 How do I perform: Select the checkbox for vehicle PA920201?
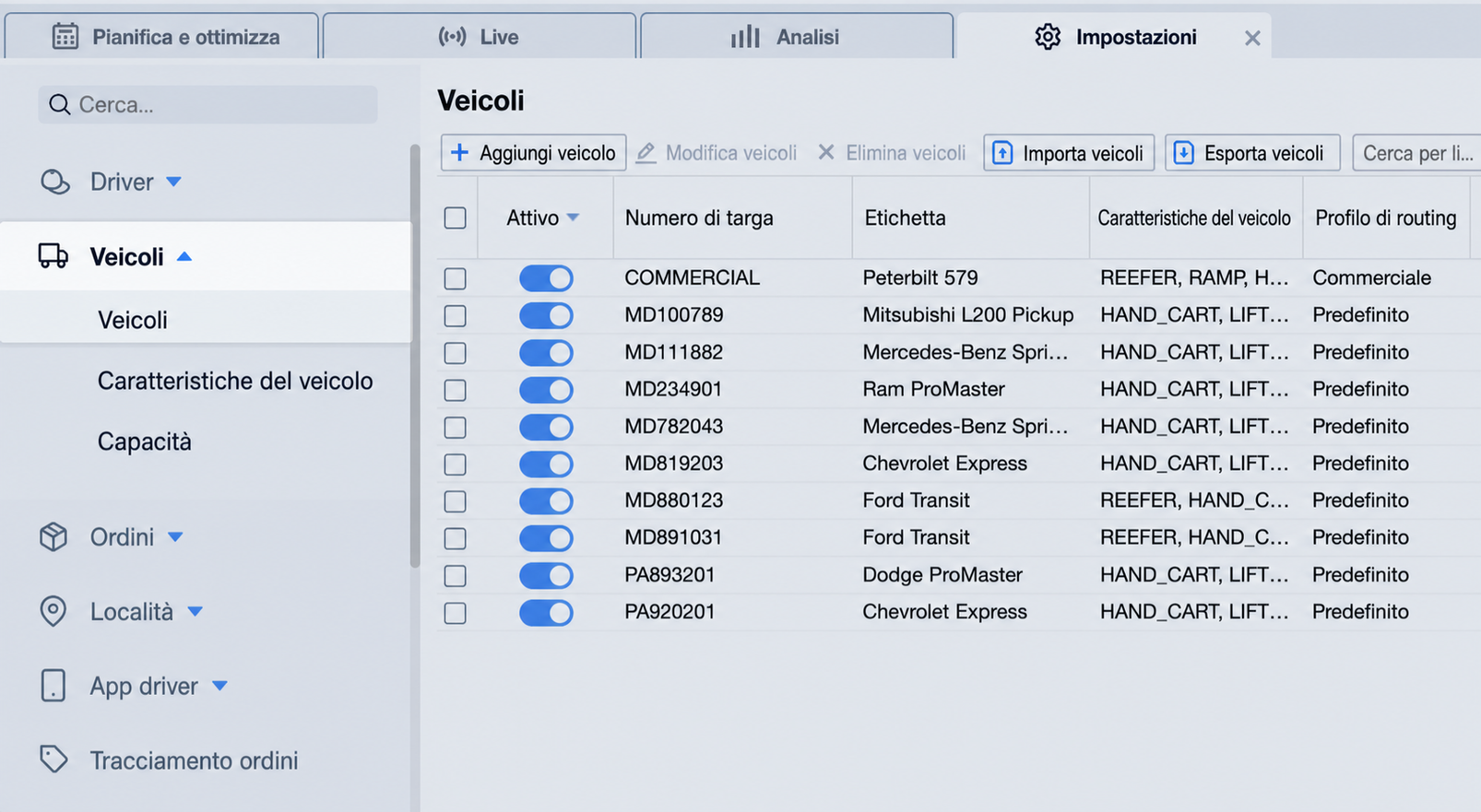click(x=456, y=613)
